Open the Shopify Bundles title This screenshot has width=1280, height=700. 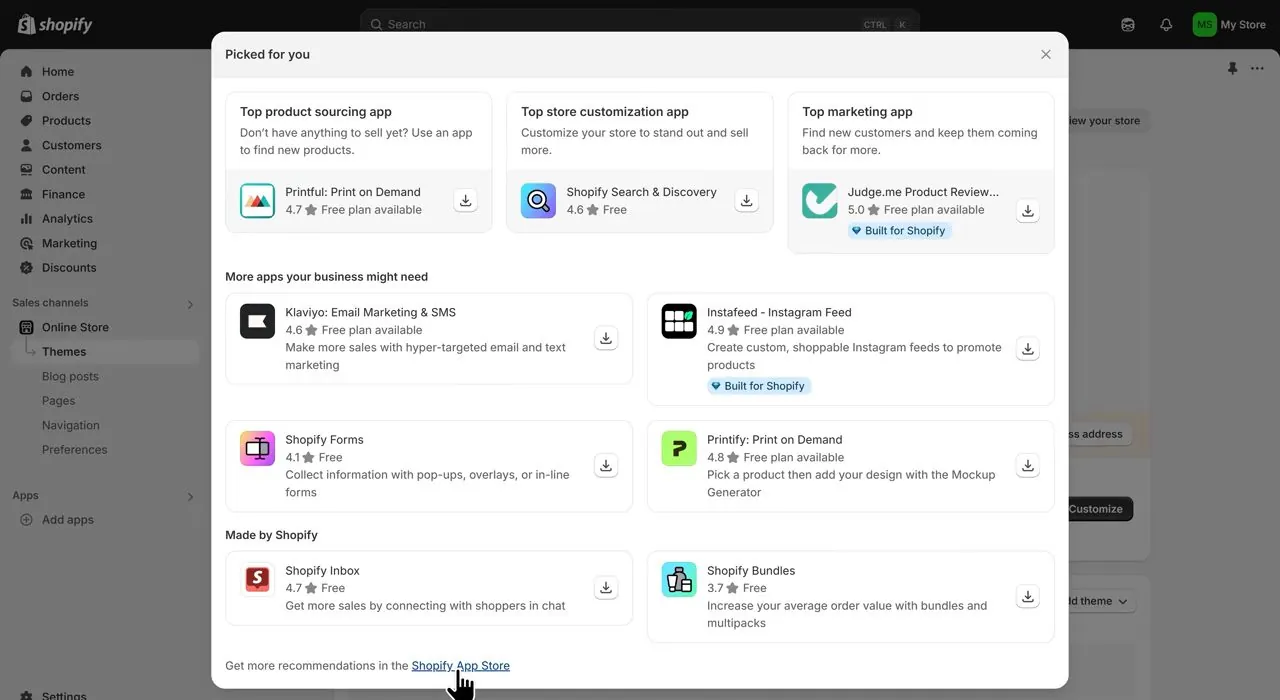tap(751, 571)
